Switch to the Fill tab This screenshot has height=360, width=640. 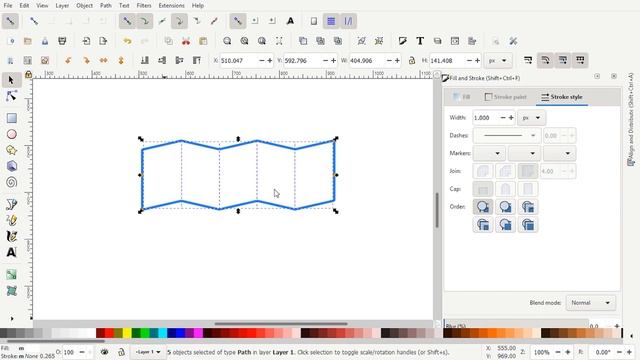(461, 97)
